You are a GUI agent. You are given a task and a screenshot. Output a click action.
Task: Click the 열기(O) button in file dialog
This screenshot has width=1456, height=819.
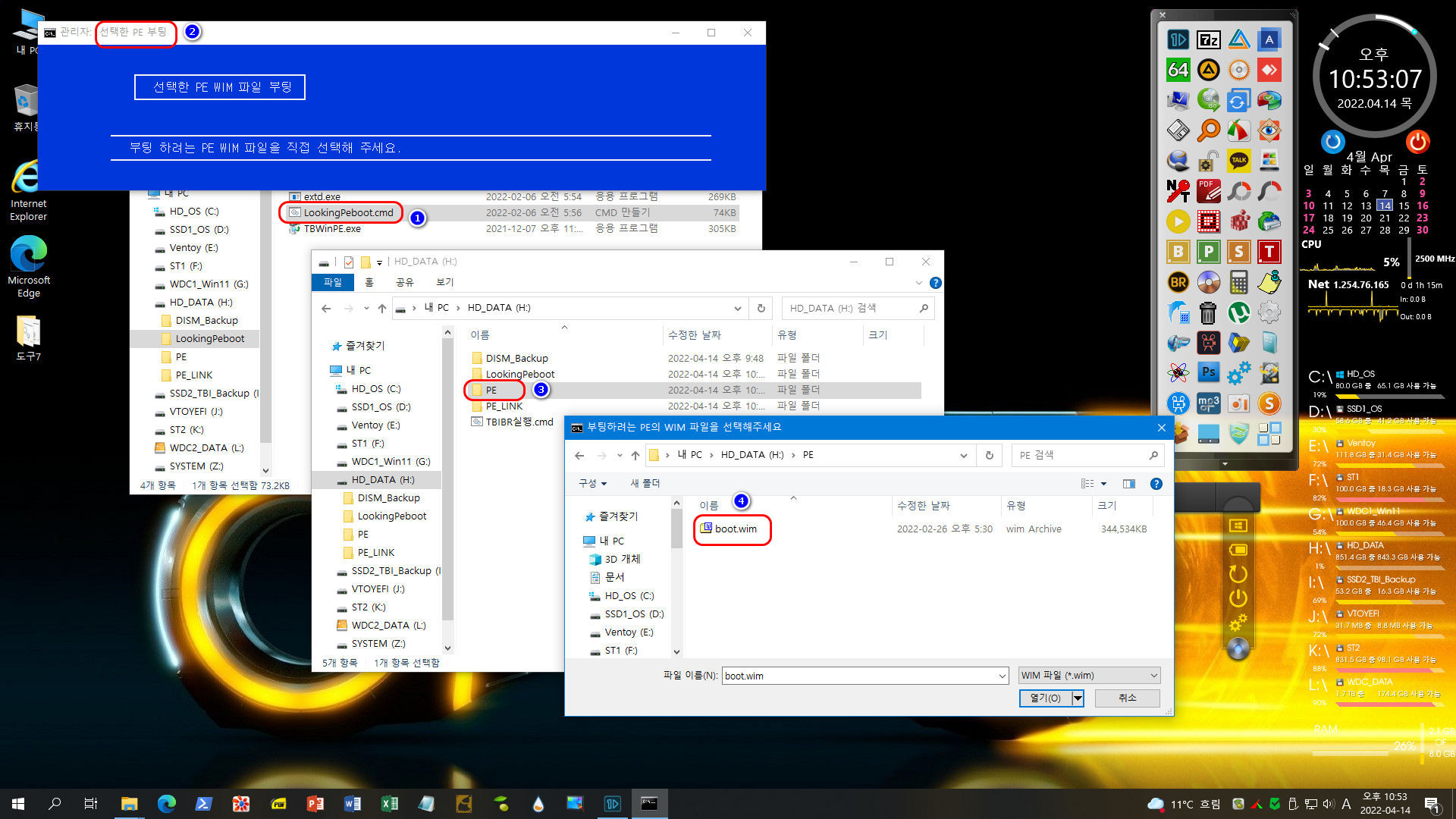click(x=1046, y=698)
